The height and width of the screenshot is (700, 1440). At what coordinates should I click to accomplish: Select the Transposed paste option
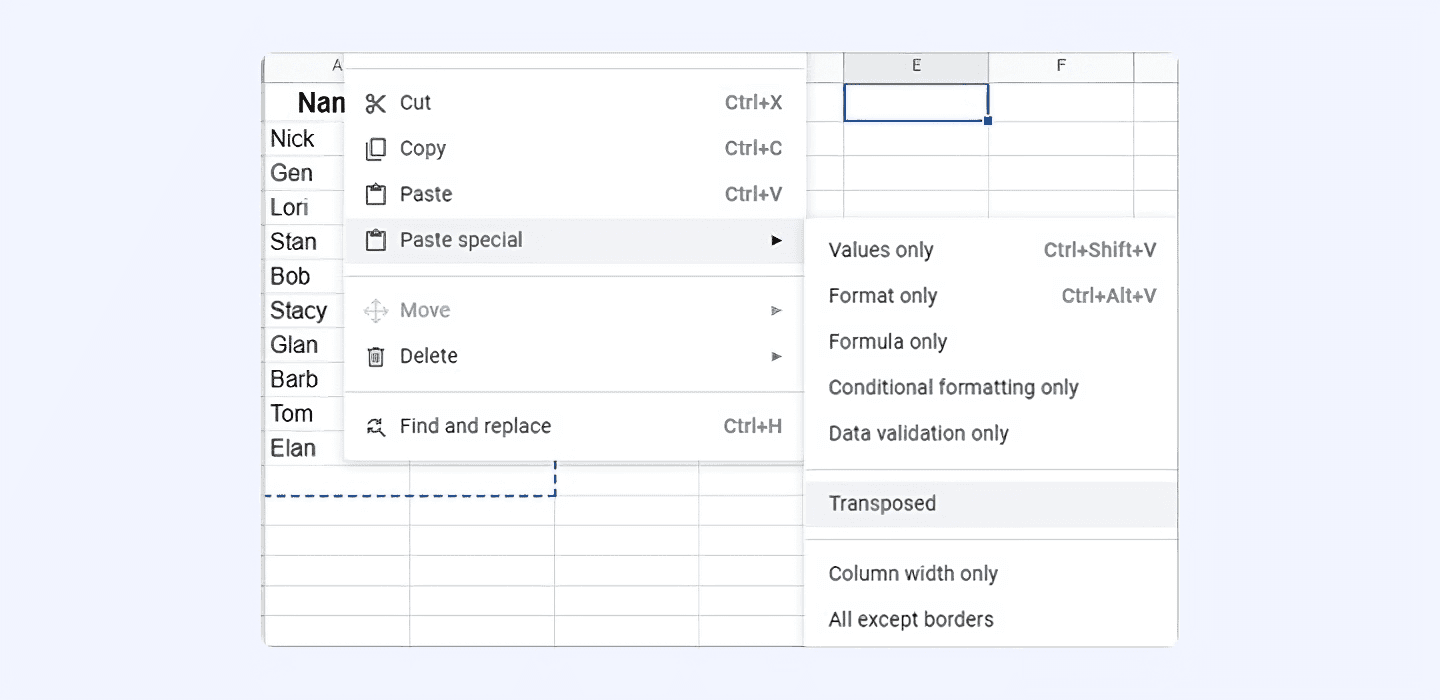(882, 504)
